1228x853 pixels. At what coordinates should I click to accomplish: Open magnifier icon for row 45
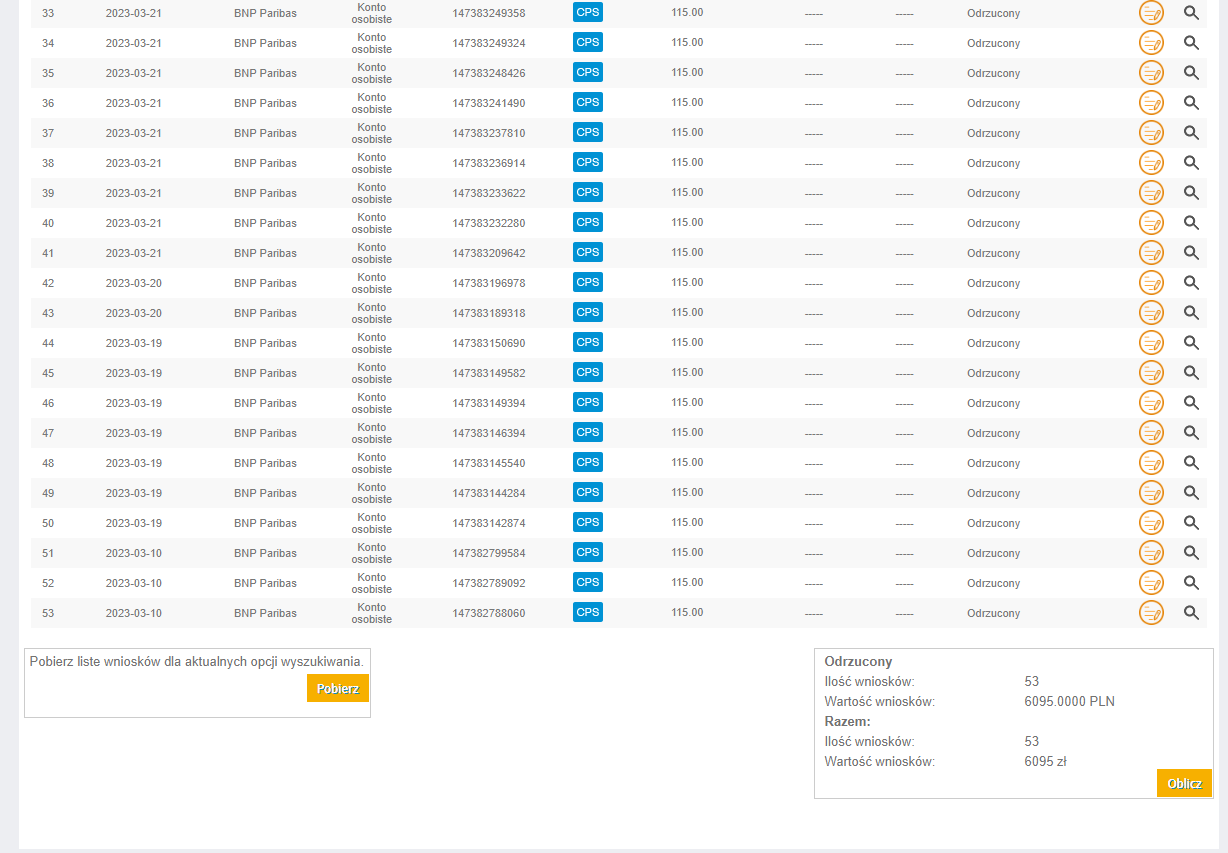point(1191,373)
